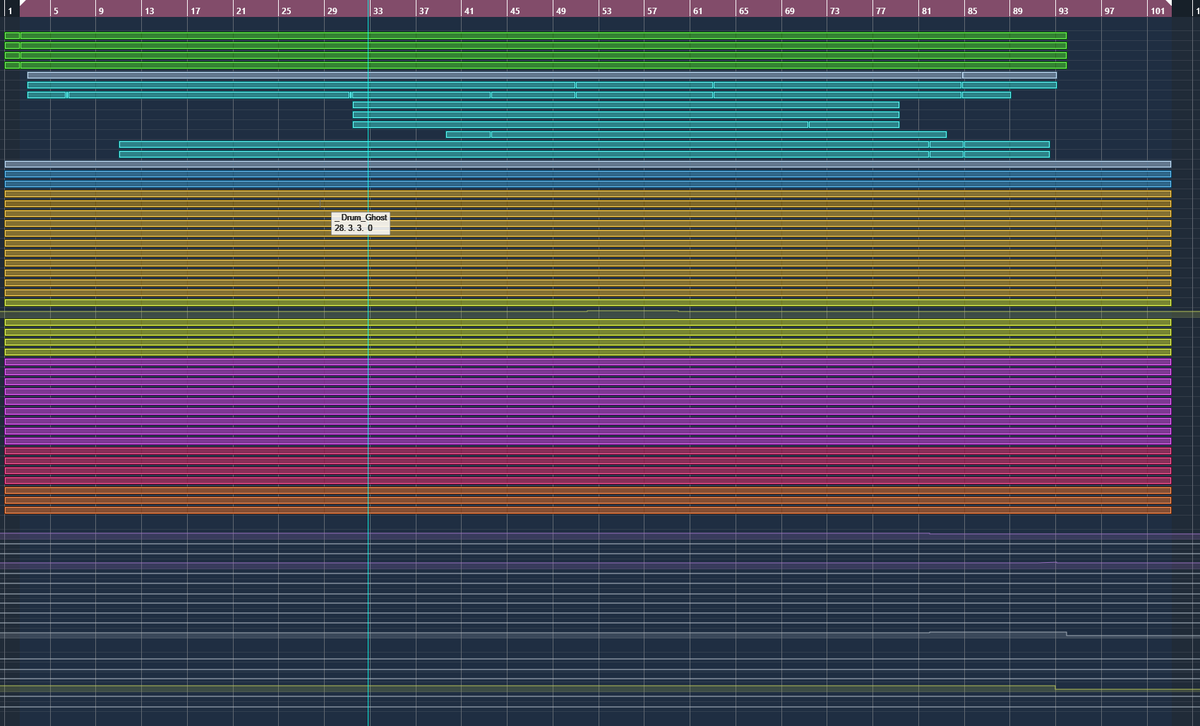The width and height of the screenshot is (1200, 726).
Task: Select the short green clip at bar 1, top row
Action: [x=12, y=35]
